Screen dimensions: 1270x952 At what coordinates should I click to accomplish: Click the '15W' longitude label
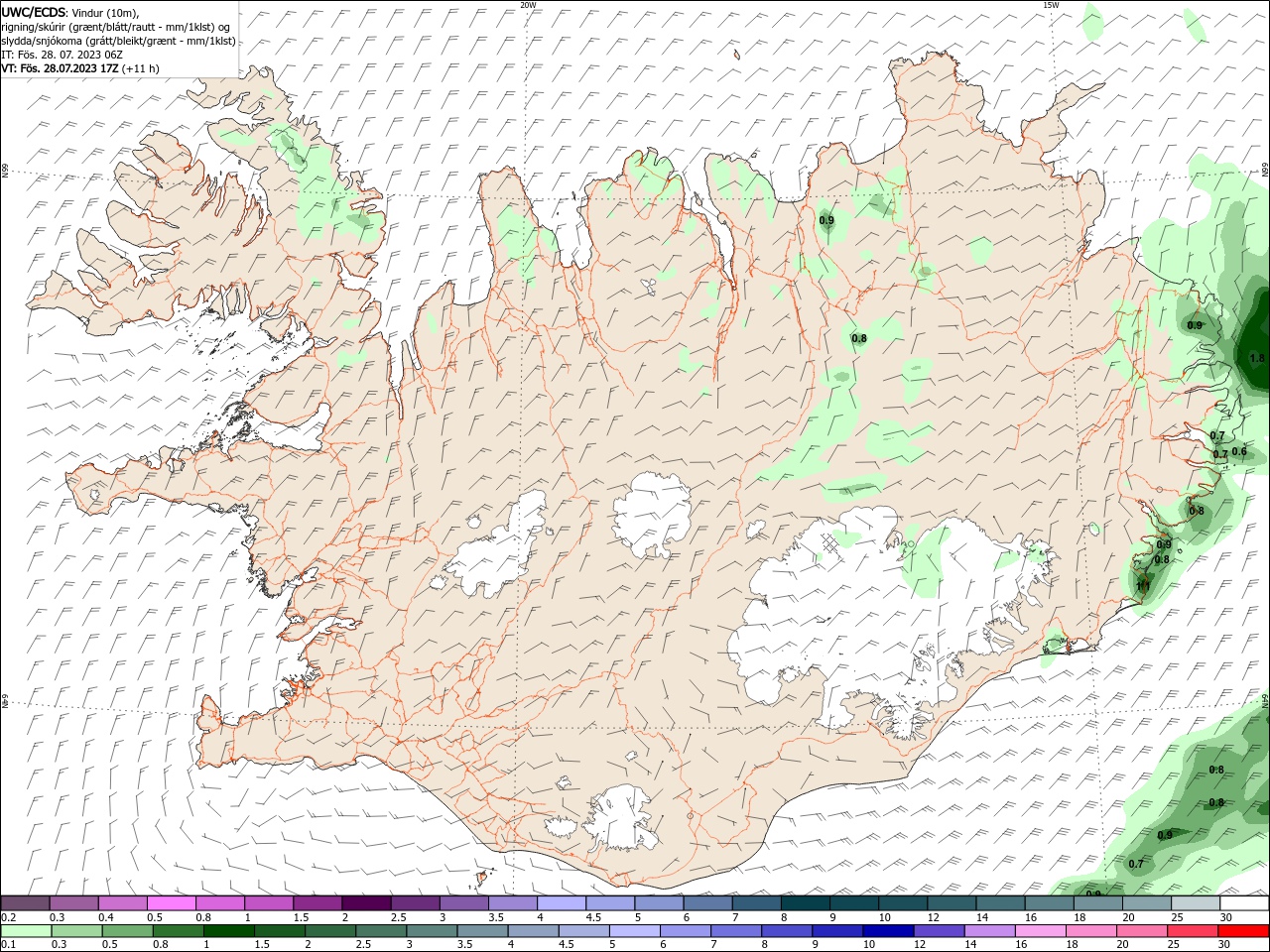click(1051, 5)
